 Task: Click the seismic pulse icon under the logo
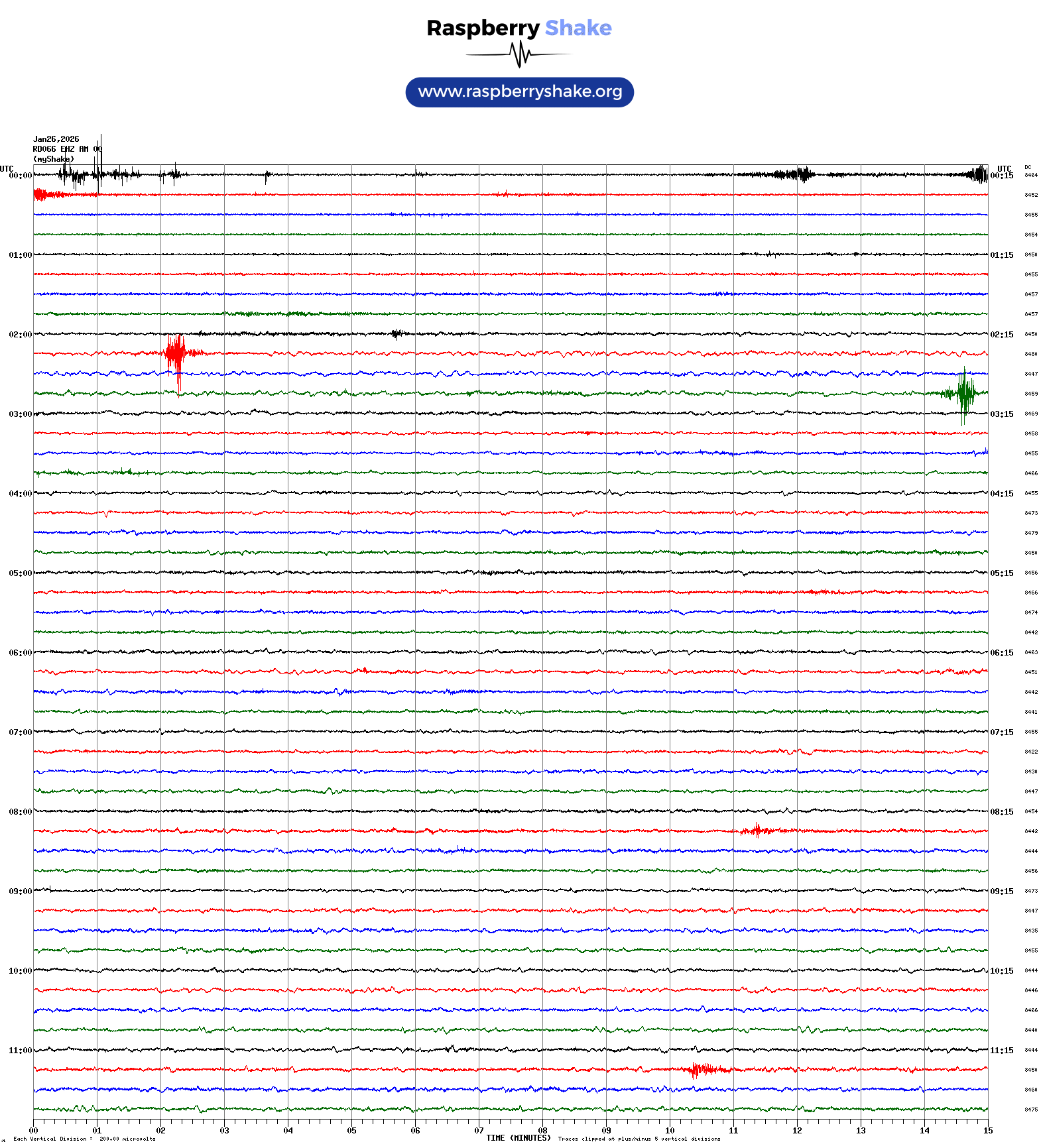(519, 54)
